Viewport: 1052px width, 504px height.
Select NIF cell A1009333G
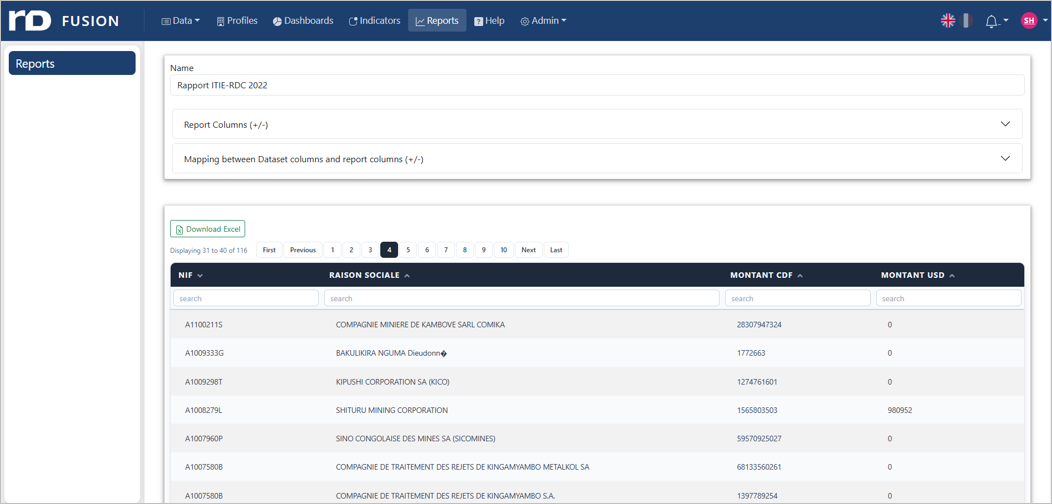[204, 353]
